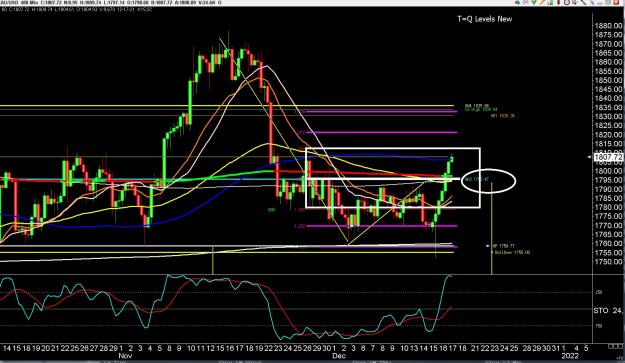Click the 'Nov' month label on time axis
This screenshot has width=625, height=363.
(x=125, y=355)
